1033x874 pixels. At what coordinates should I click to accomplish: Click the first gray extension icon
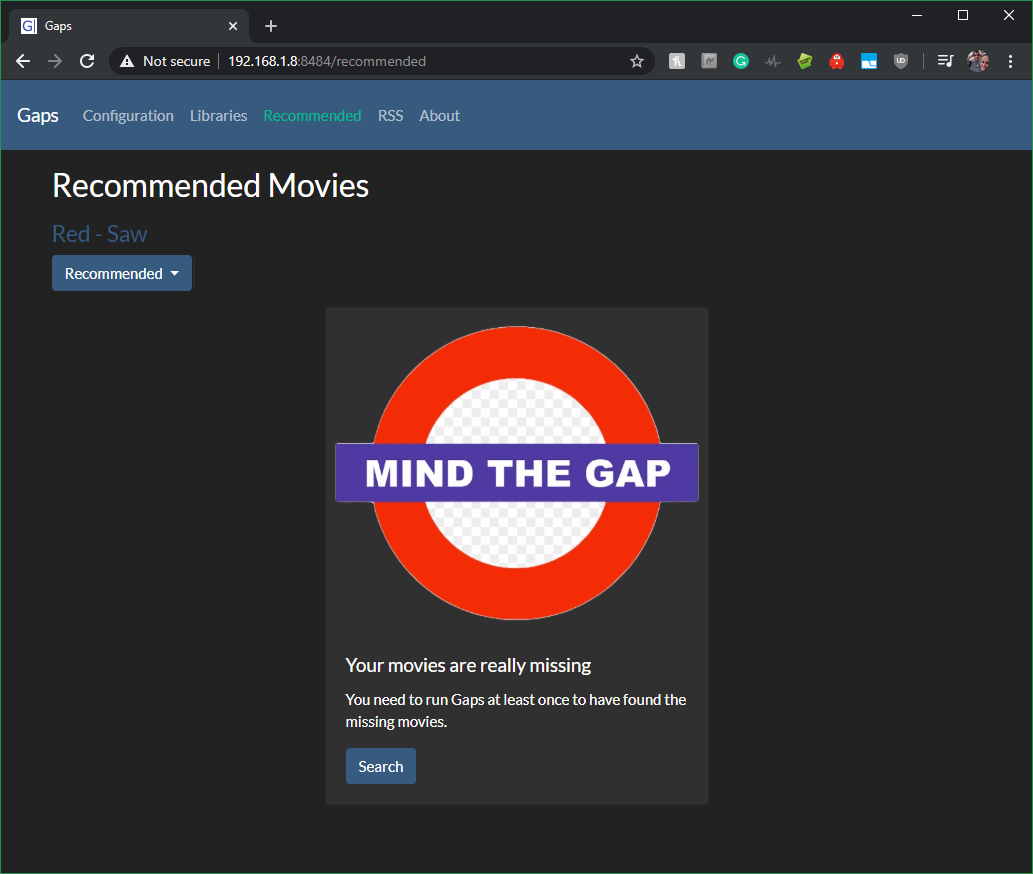click(x=677, y=61)
